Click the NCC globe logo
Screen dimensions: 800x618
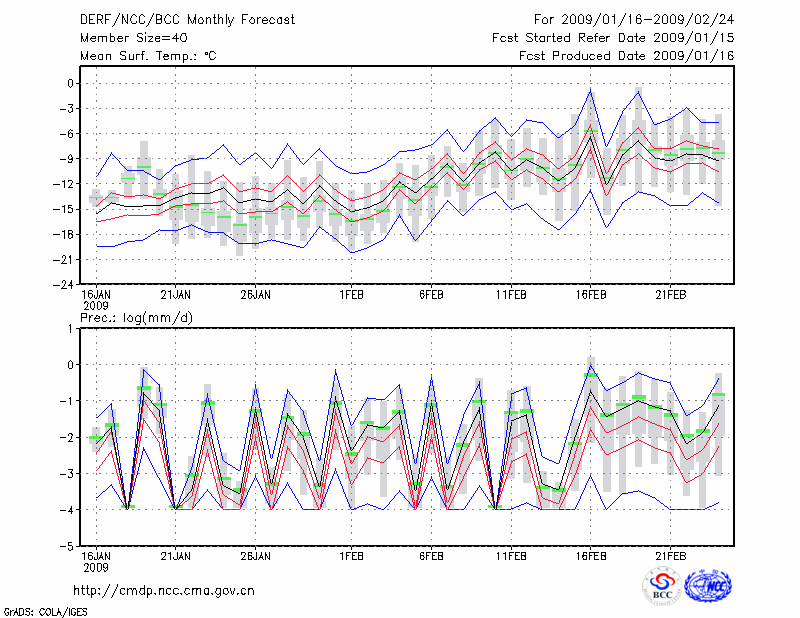click(707, 586)
